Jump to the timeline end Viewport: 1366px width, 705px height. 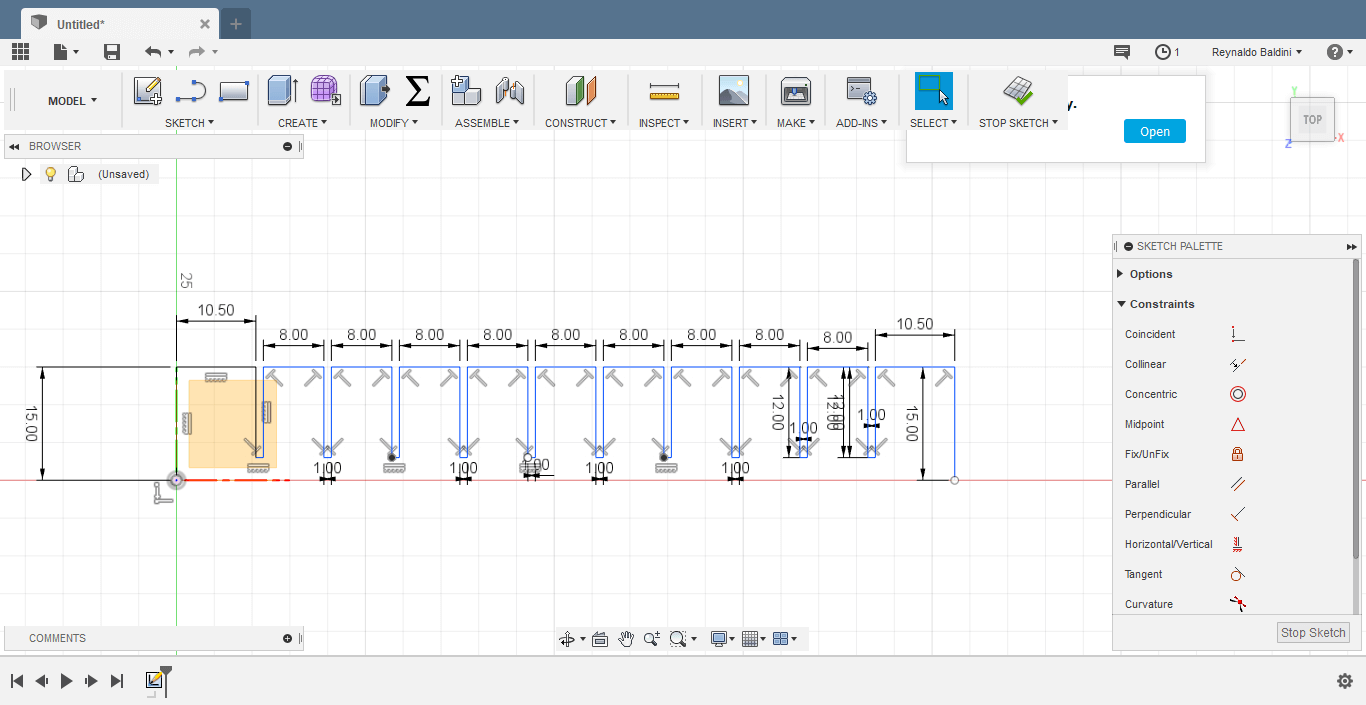[117, 681]
